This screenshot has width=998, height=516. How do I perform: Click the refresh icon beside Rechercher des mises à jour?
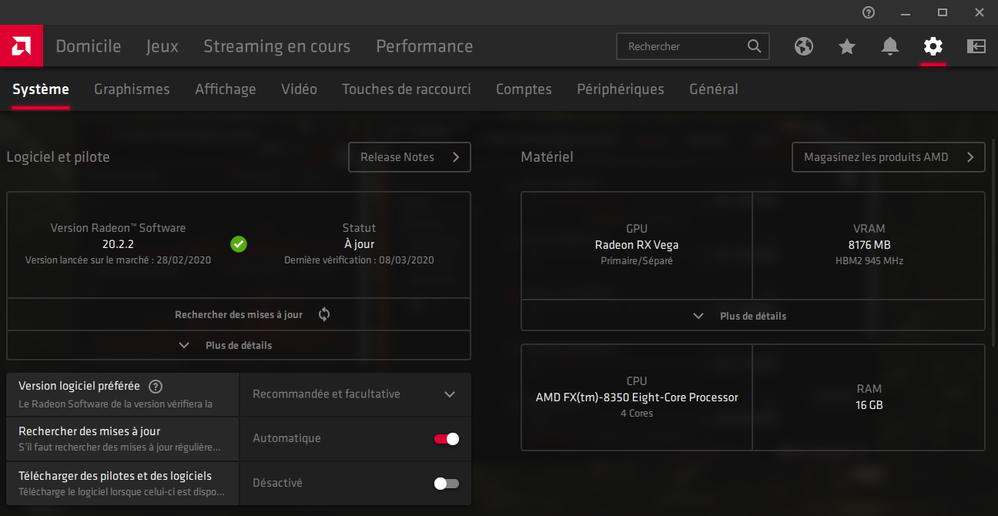point(324,314)
